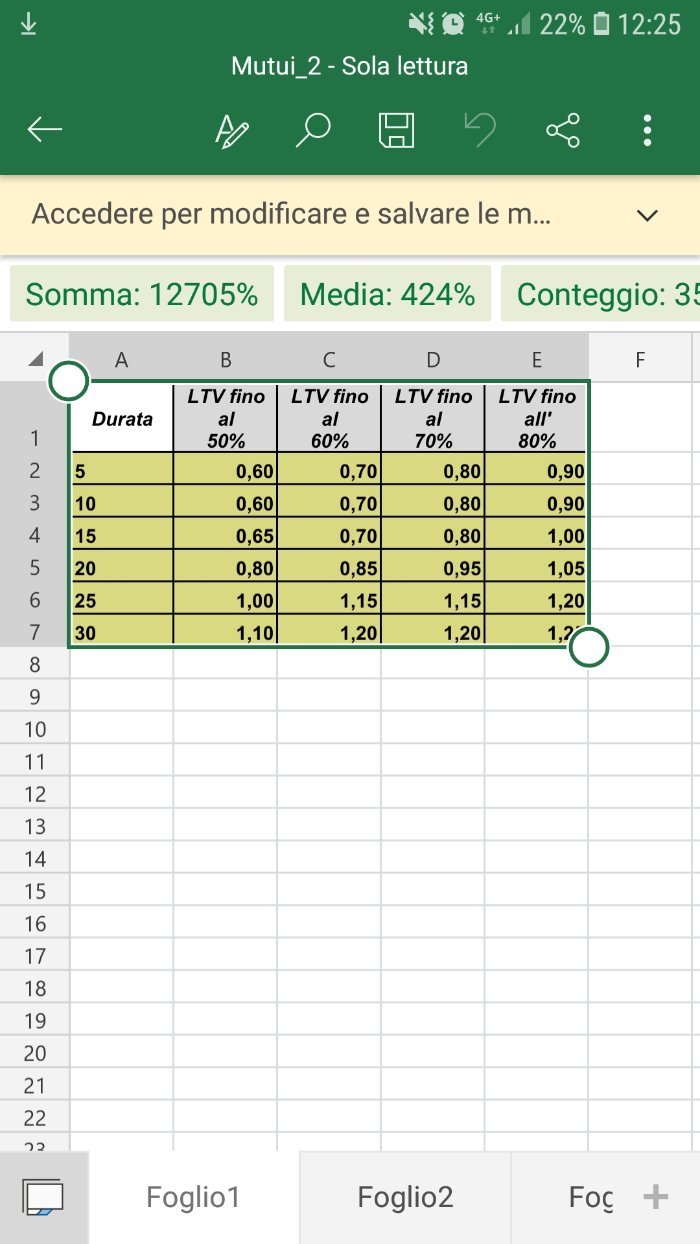Tap the save floppy disk icon
The image size is (700, 1244).
tap(396, 130)
